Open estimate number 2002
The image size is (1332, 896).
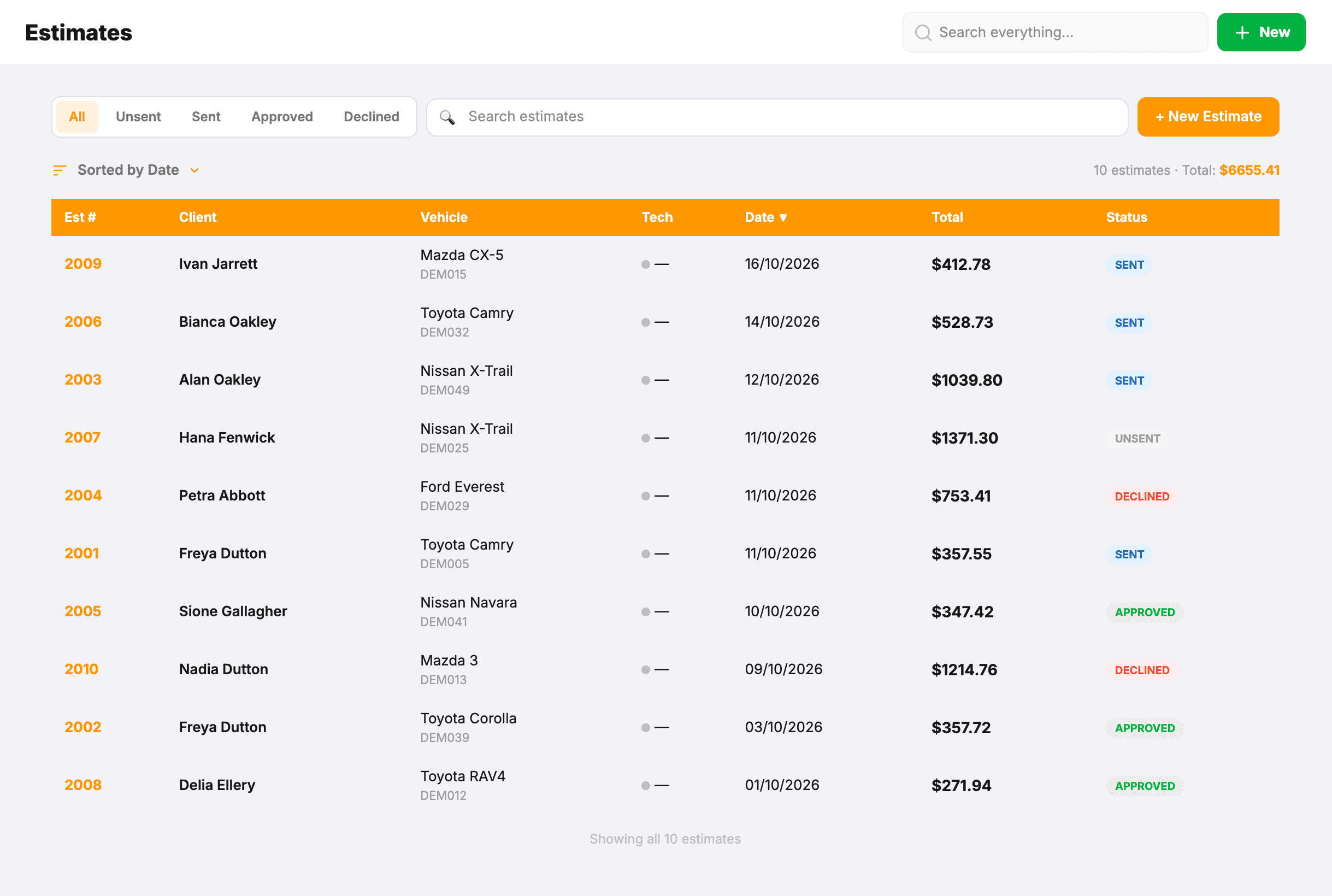pos(83,727)
